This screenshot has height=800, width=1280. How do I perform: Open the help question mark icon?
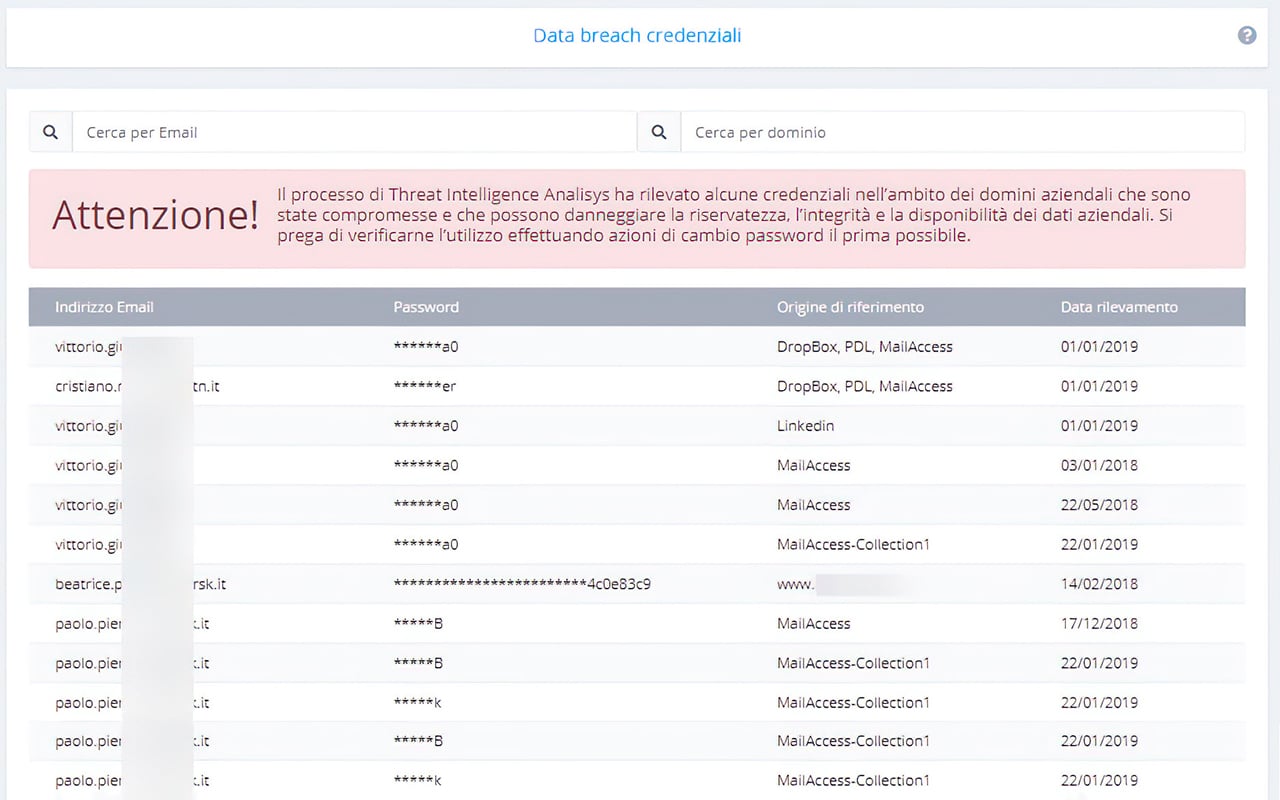coord(1247,35)
